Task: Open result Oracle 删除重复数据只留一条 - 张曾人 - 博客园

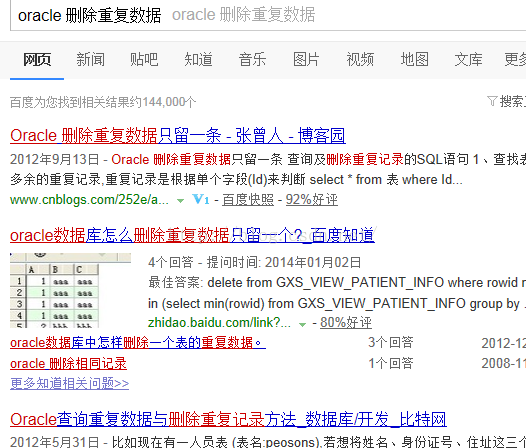Action: [x=178, y=136]
